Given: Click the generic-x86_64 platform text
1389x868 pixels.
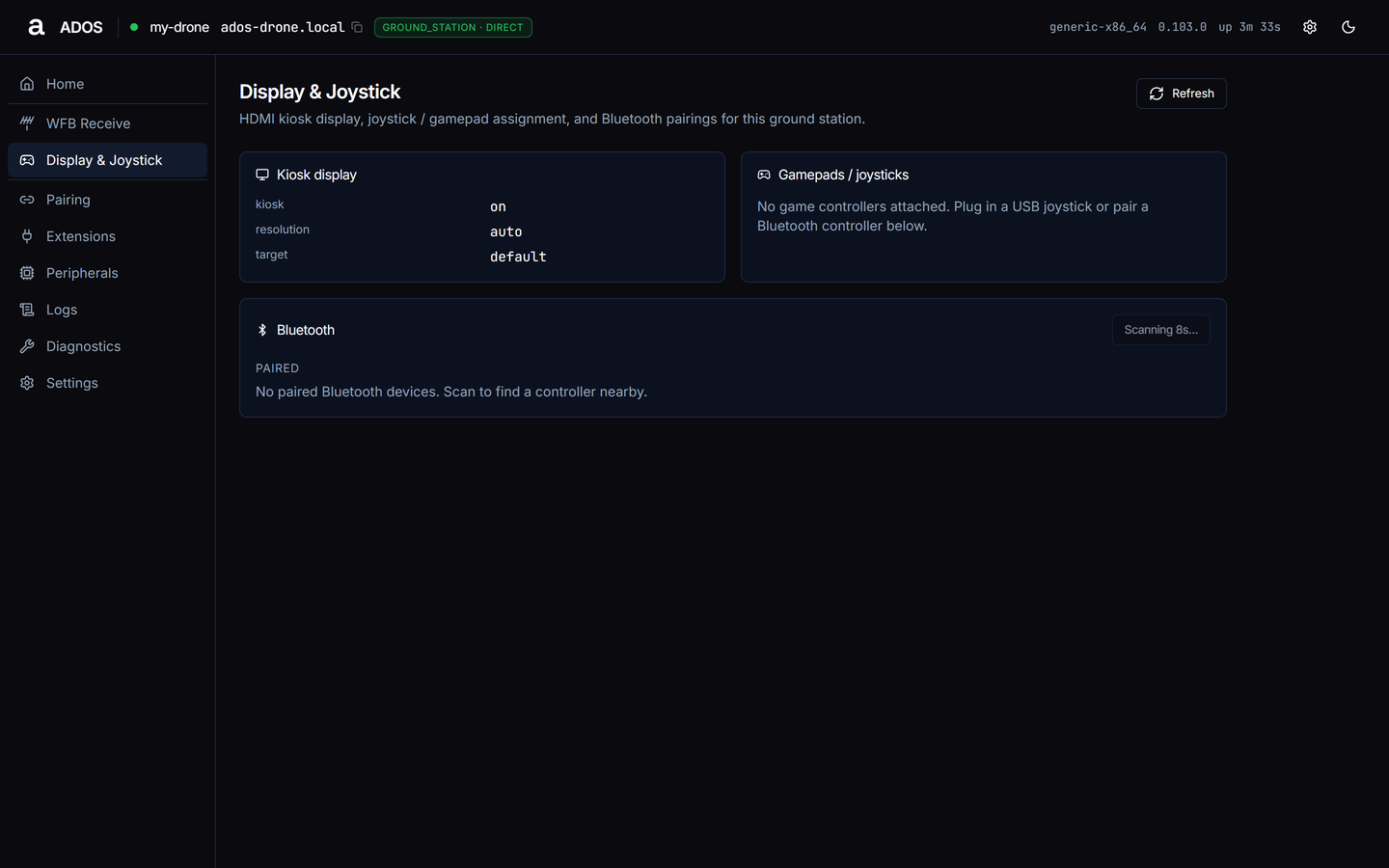Looking at the screenshot, I should (1098, 27).
